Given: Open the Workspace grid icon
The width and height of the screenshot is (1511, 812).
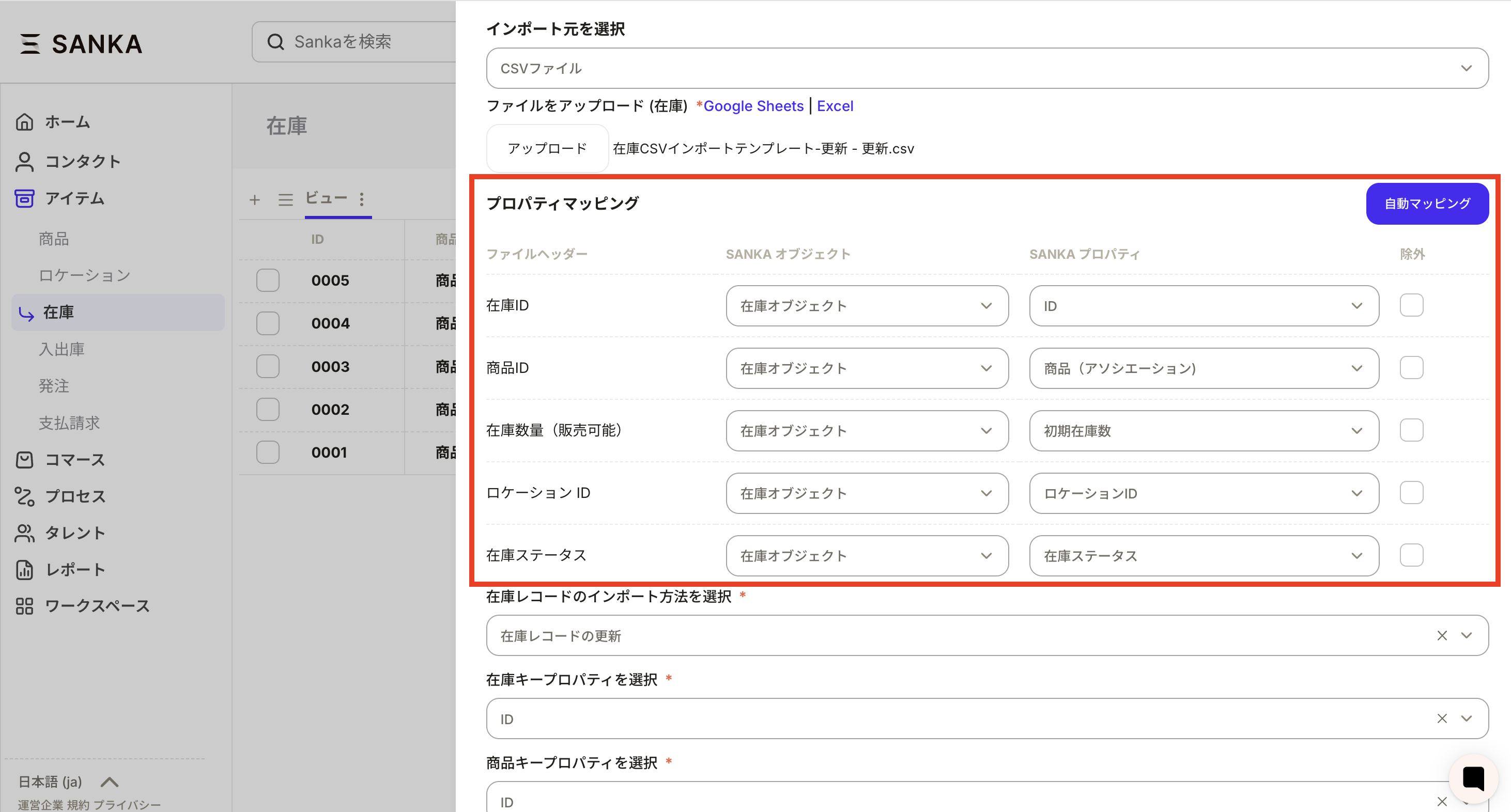Looking at the screenshot, I should click(24, 605).
